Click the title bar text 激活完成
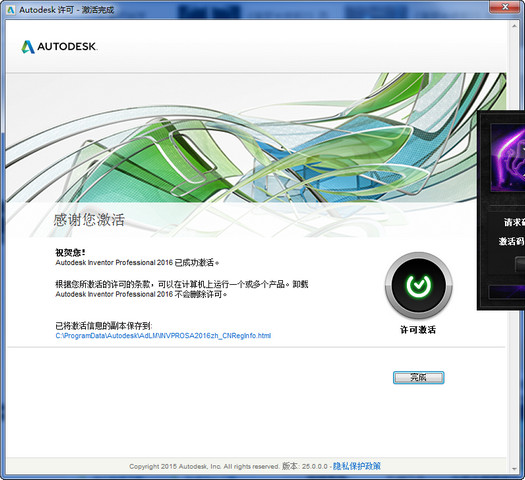Viewport: 525px width, 480px height. coord(98,10)
